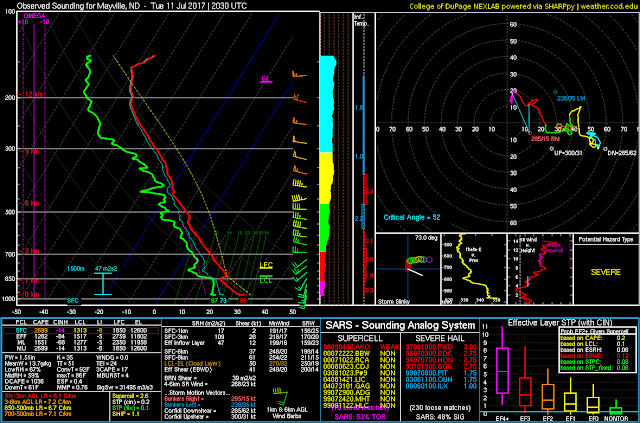Viewport: 640px width, 423px height.
Task: Click the Storm Slinky diagram
Action: click(x=408, y=269)
